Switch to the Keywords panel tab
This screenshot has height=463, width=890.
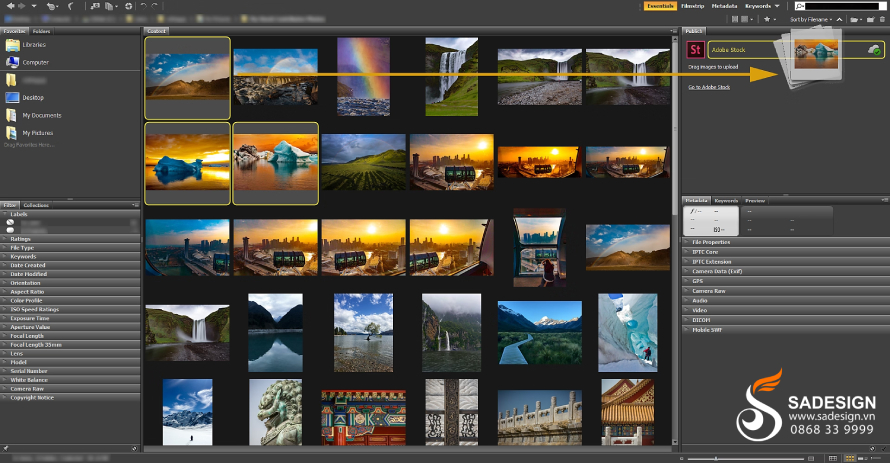pyautogui.click(x=726, y=201)
